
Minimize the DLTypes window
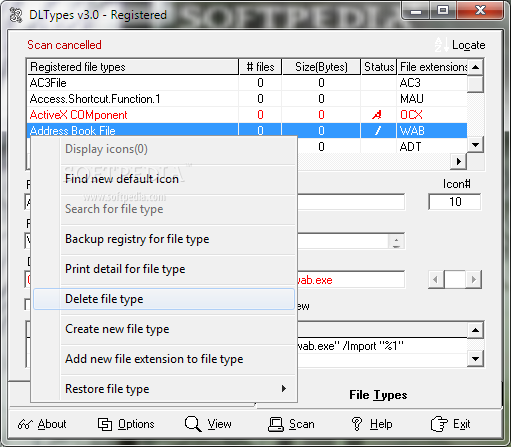coord(416,11)
